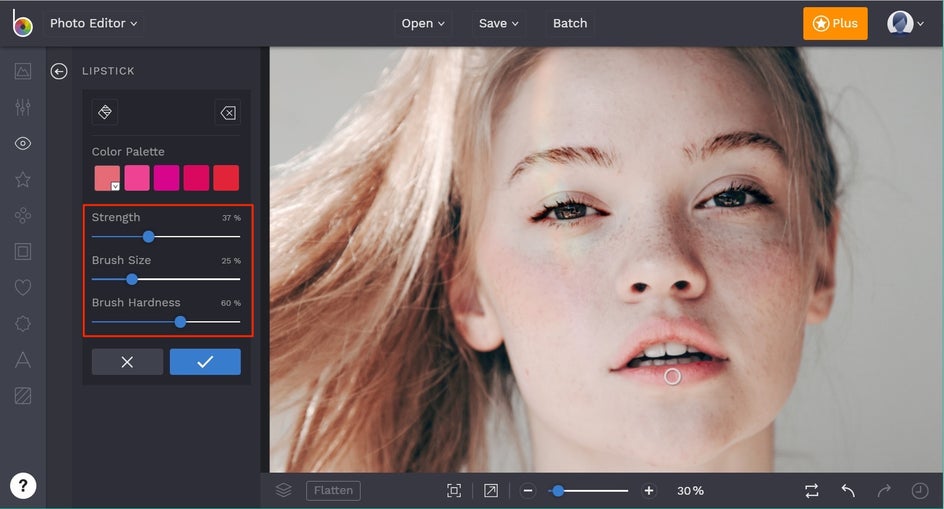The width and height of the screenshot is (944, 509).
Task: Open Batch processing
Action: click(x=570, y=23)
